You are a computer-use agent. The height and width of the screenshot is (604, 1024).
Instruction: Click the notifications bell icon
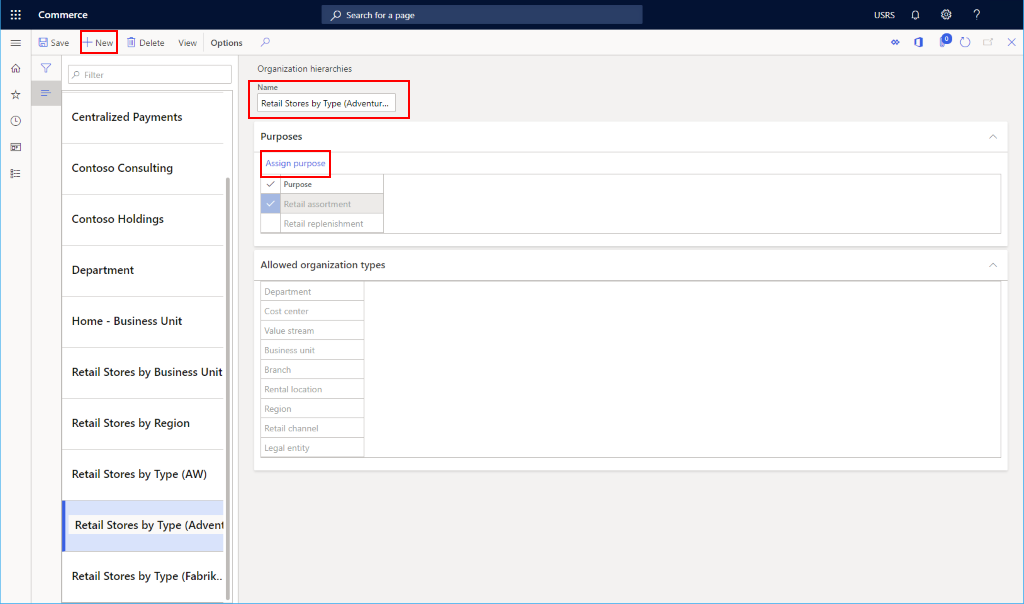point(915,14)
